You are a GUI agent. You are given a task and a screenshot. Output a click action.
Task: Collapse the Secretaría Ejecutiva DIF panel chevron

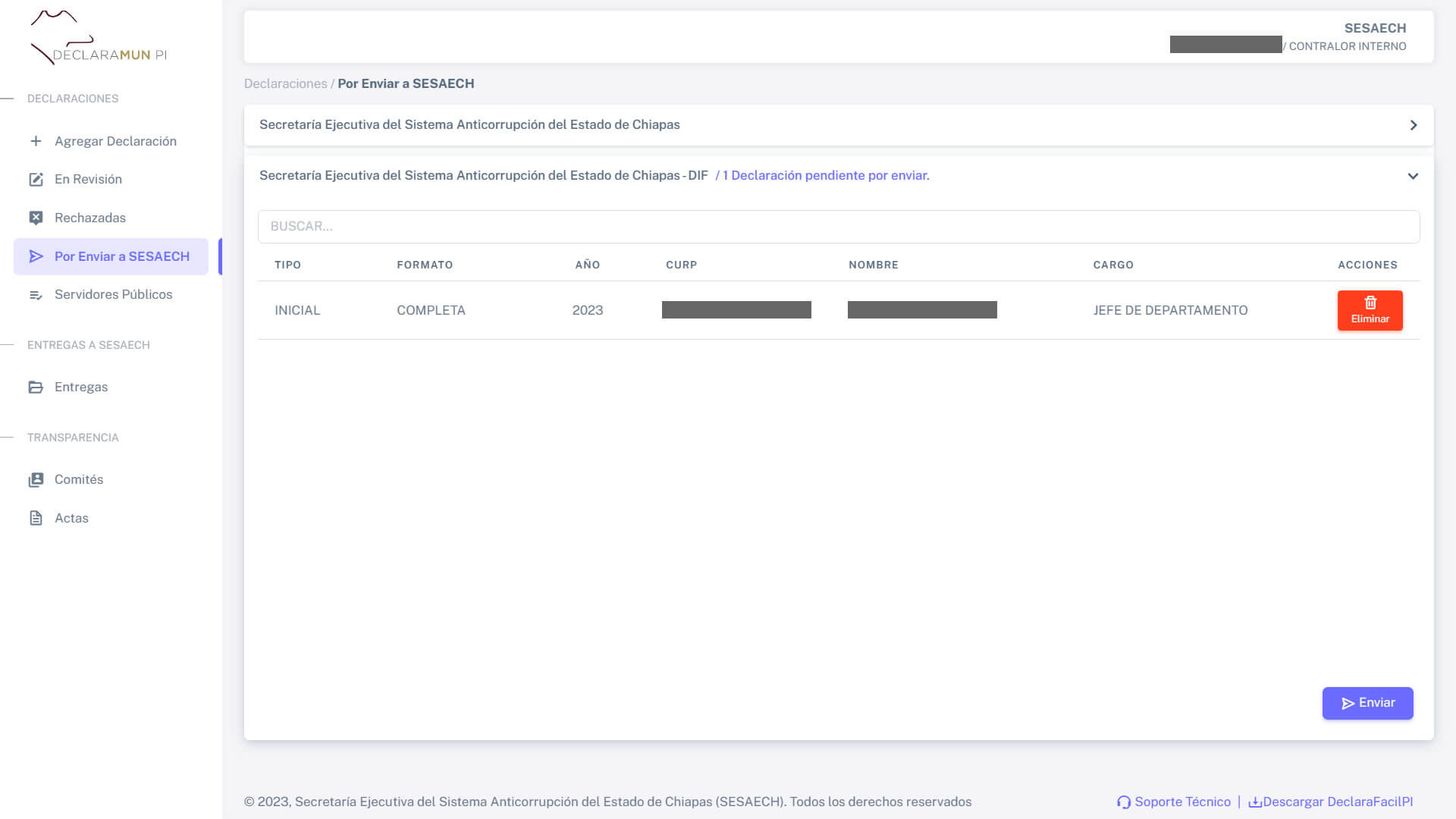tap(1413, 176)
